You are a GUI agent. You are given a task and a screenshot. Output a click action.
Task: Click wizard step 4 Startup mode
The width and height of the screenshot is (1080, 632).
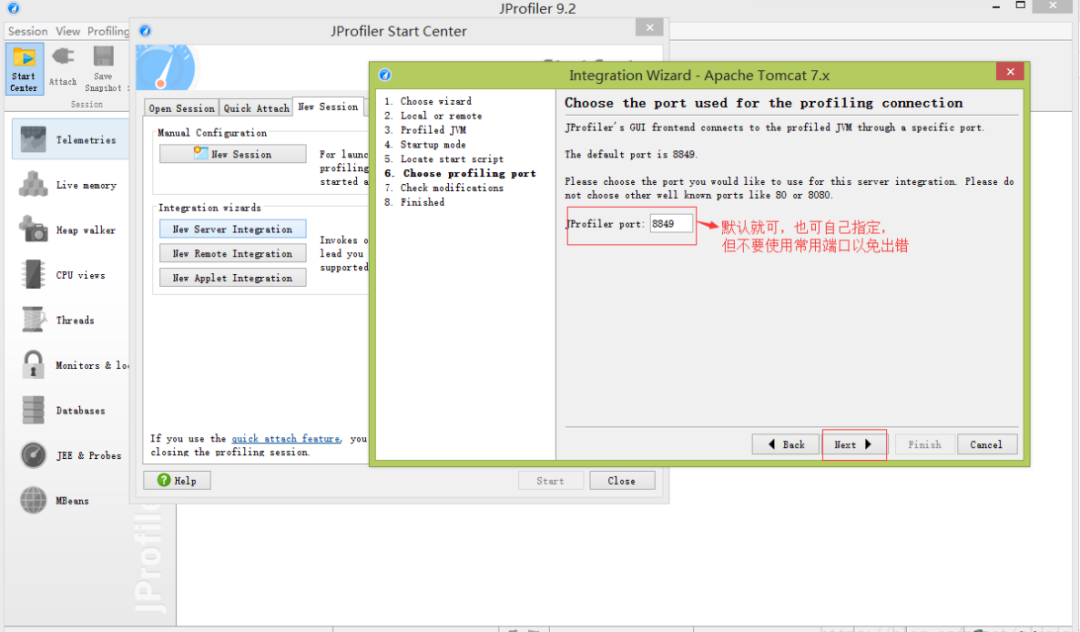click(425, 145)
